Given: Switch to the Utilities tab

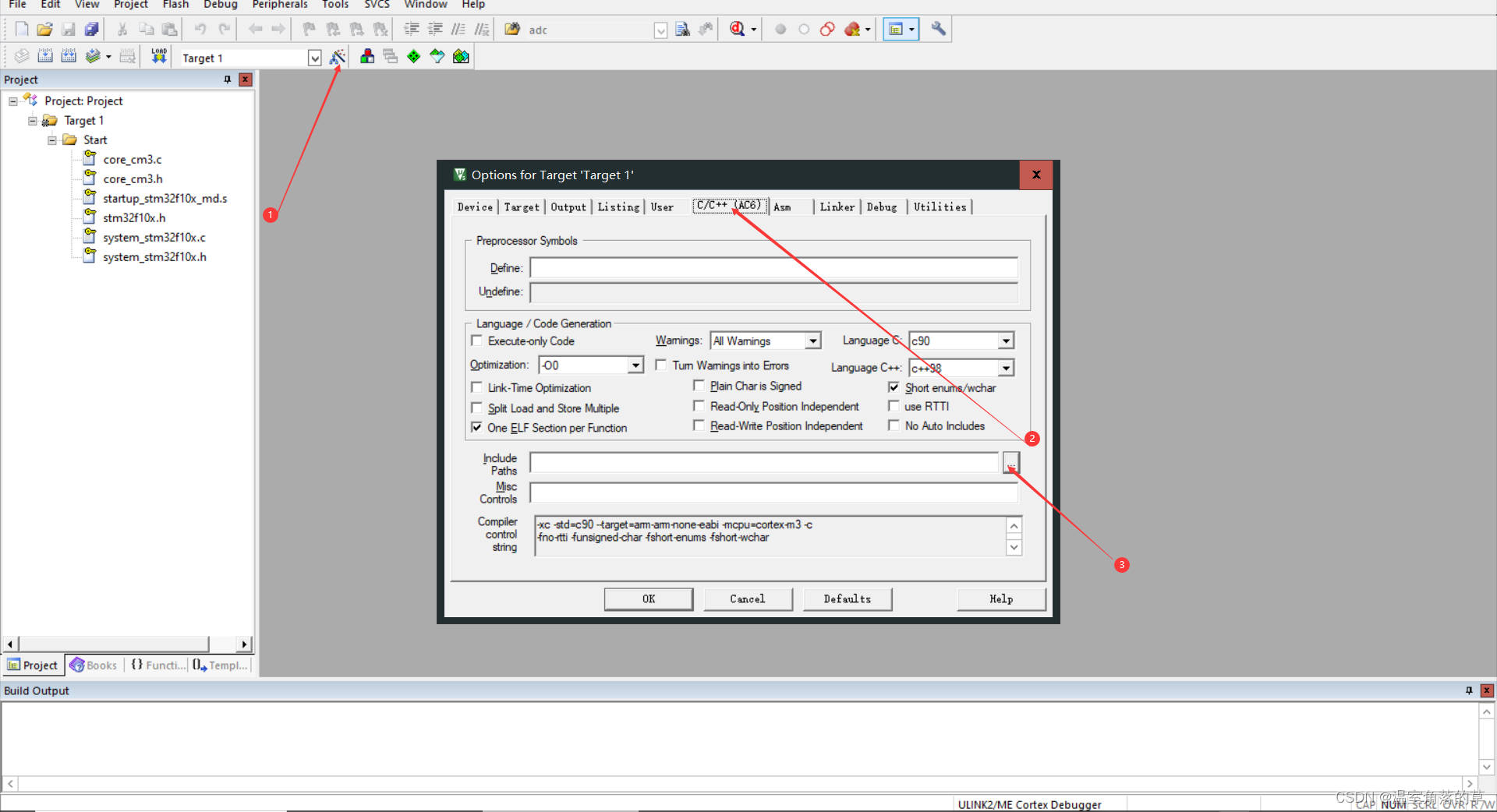Looking at the screenshot, I should point(940,207).
